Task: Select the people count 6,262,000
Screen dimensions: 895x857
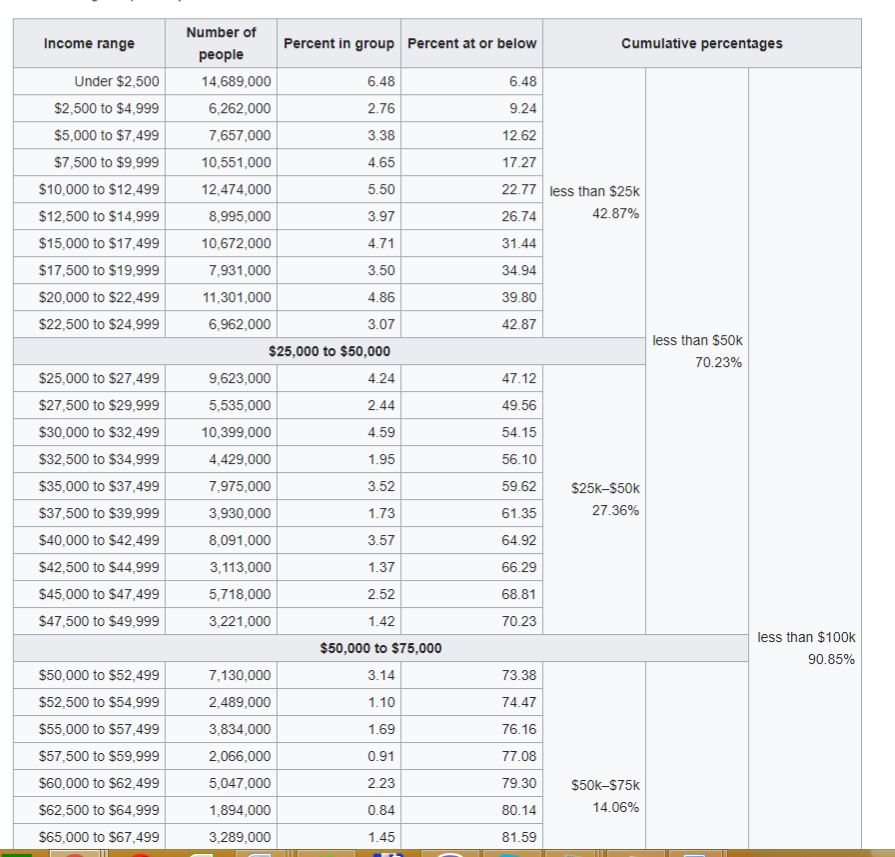Action: coord(239,108)
